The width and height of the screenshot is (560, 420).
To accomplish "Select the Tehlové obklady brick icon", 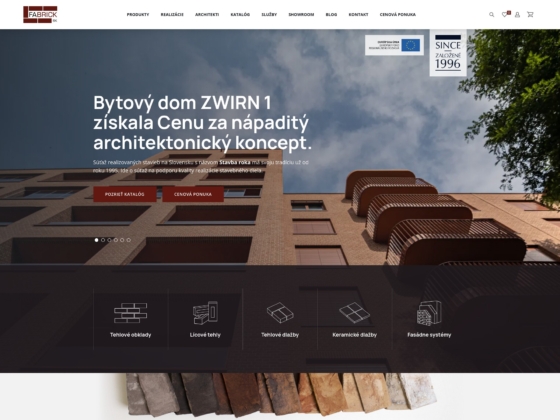I will point(130,313).
